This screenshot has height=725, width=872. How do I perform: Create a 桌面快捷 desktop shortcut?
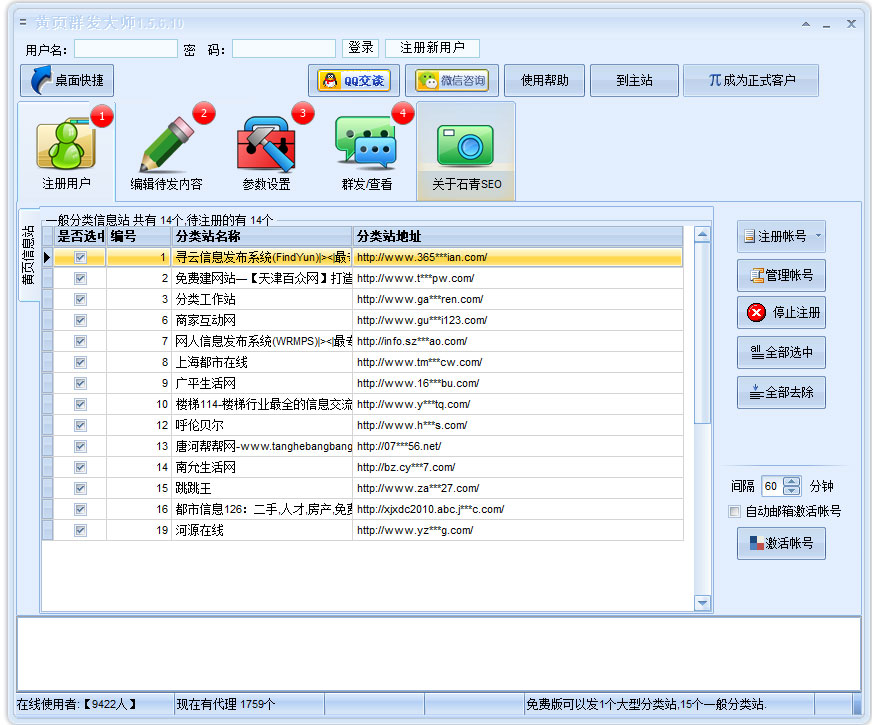pos(66,80)
